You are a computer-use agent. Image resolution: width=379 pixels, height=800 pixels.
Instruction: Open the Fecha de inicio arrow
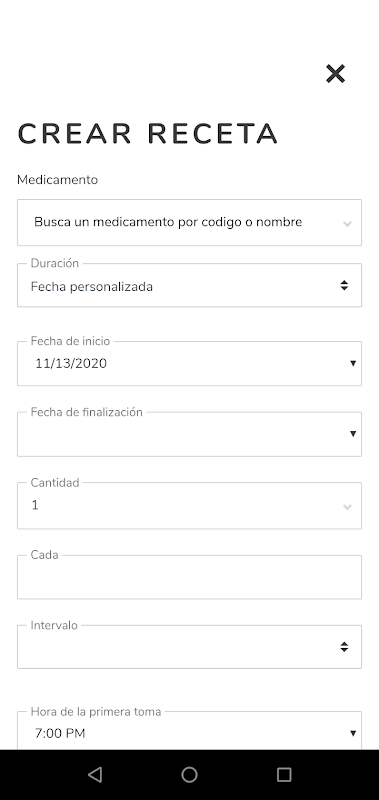click(x=352, y=364)
